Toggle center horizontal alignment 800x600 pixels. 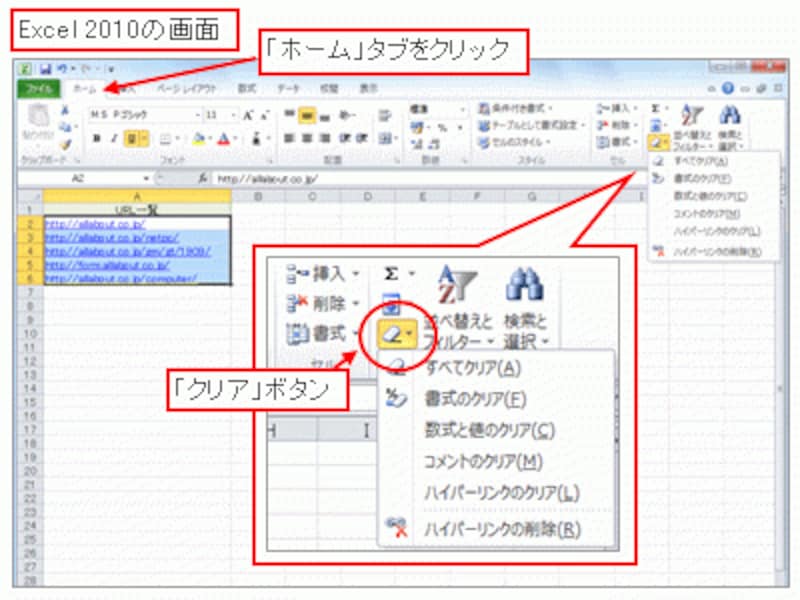click(307, 138)
